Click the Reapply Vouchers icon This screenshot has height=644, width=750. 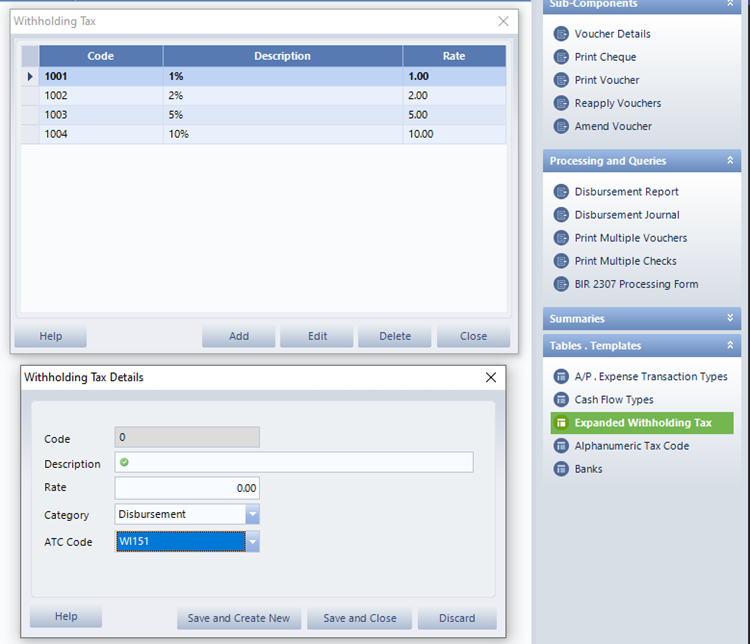point(561,103)
